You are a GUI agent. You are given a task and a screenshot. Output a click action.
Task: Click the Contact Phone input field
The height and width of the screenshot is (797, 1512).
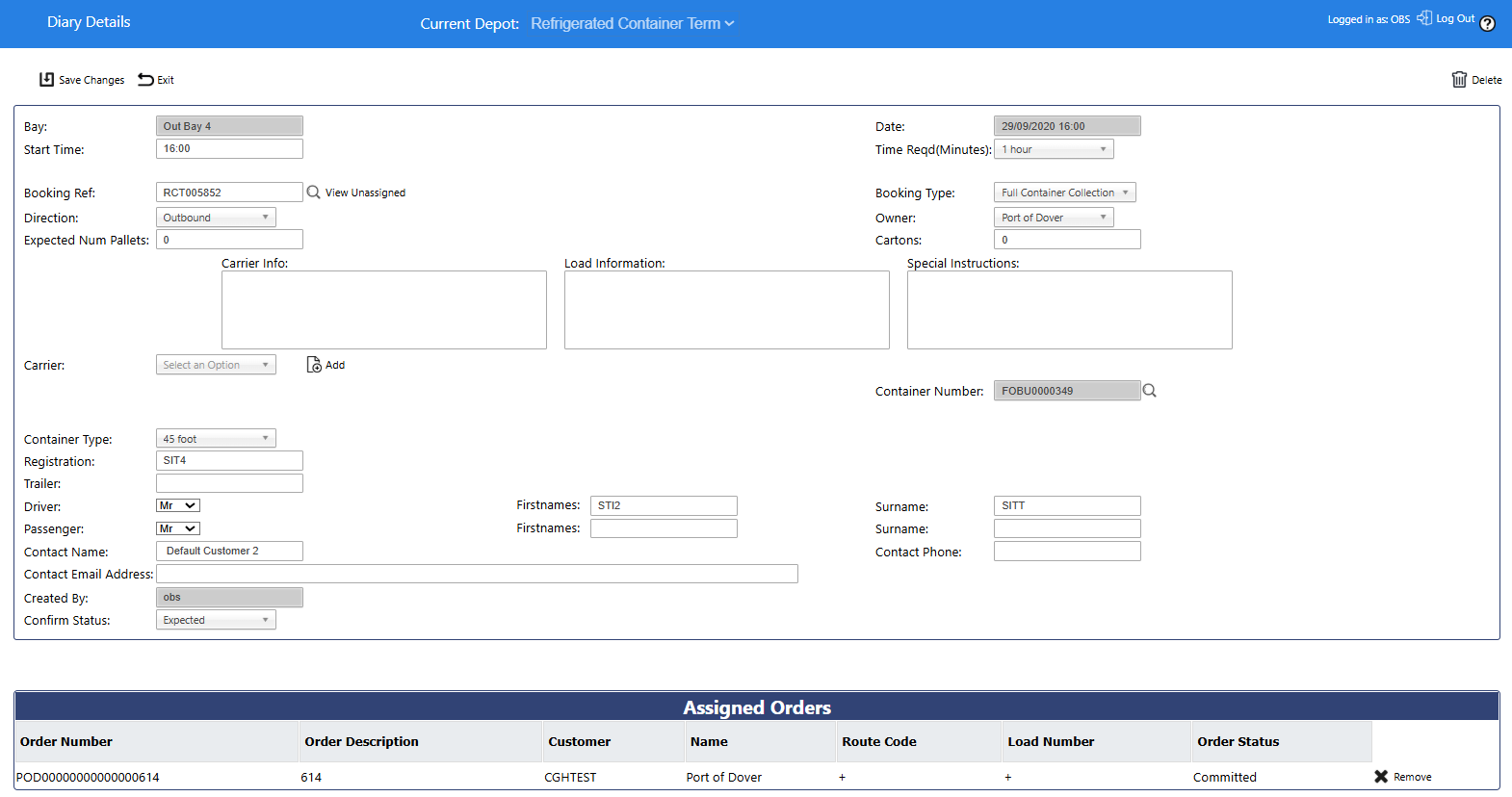(1067, 551)
